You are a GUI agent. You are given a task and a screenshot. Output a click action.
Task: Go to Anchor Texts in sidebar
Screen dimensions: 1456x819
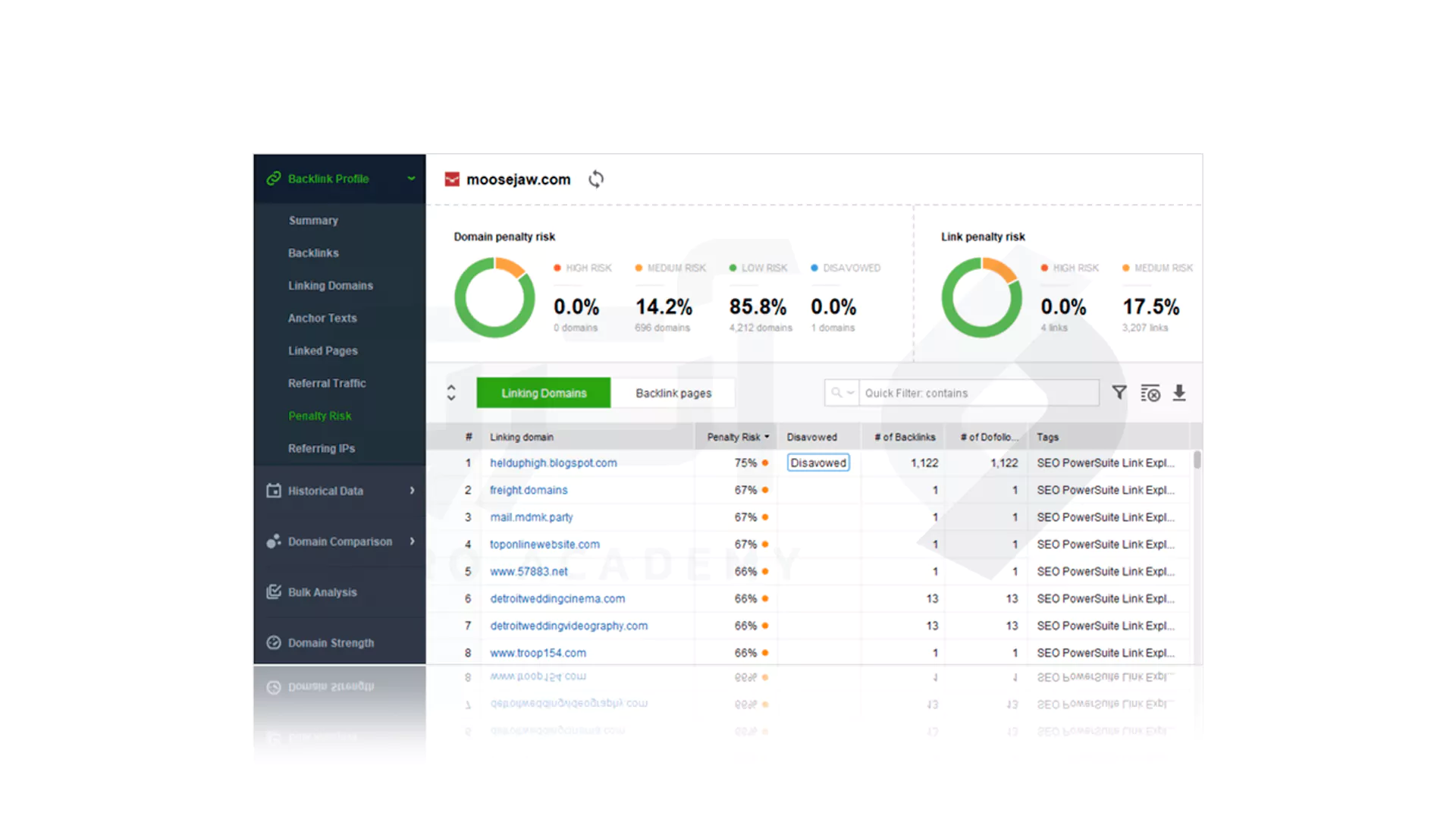click(x=322, y=318)
